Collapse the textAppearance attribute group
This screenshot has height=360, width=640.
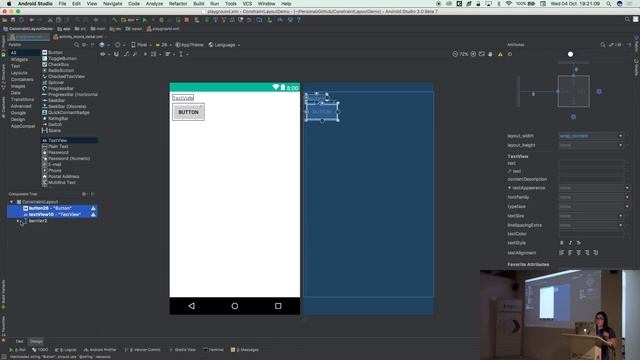click(509, 188)
